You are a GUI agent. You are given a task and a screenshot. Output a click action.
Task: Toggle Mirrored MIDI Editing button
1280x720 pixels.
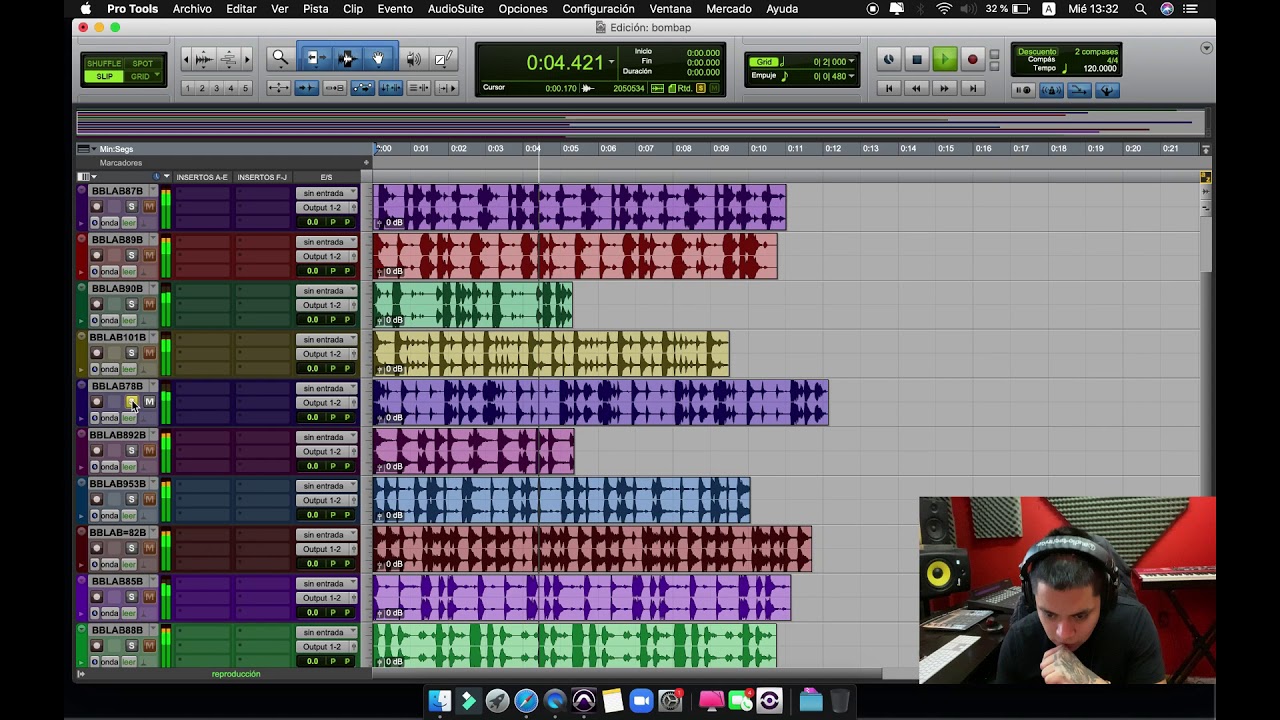335,88
